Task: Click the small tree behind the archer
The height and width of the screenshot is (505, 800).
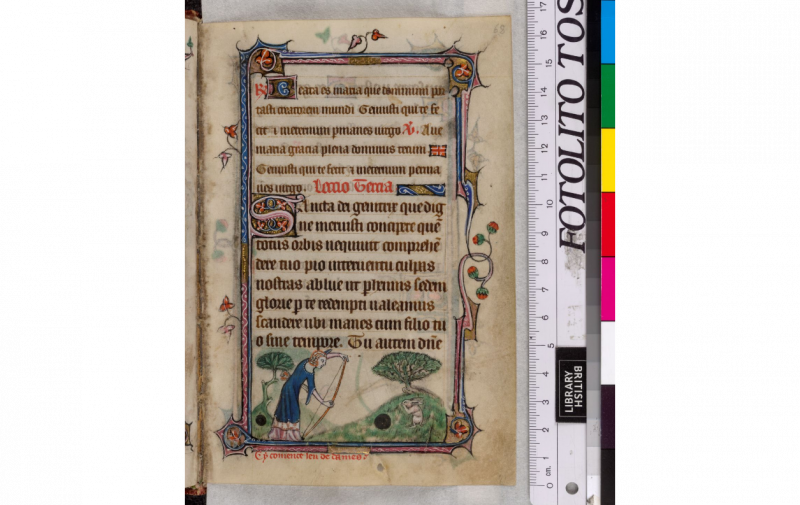Action: pos(274,362)
